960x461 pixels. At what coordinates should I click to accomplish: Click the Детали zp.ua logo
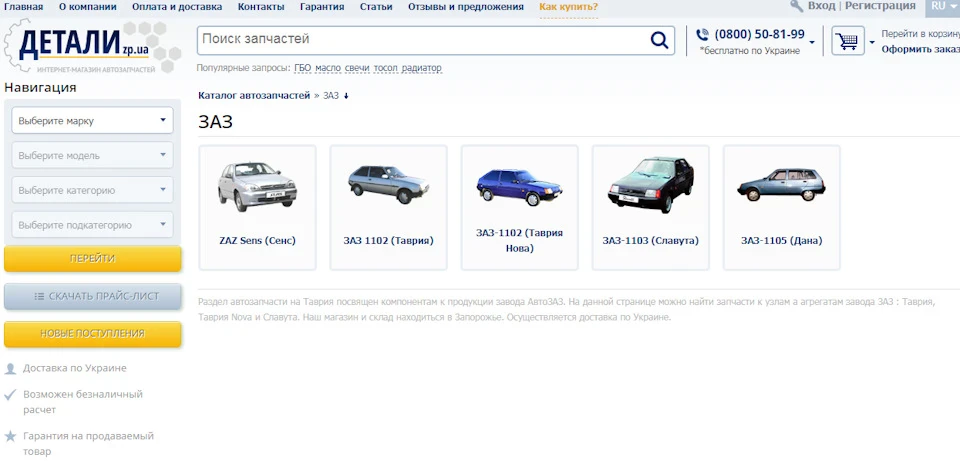(92, 47)
